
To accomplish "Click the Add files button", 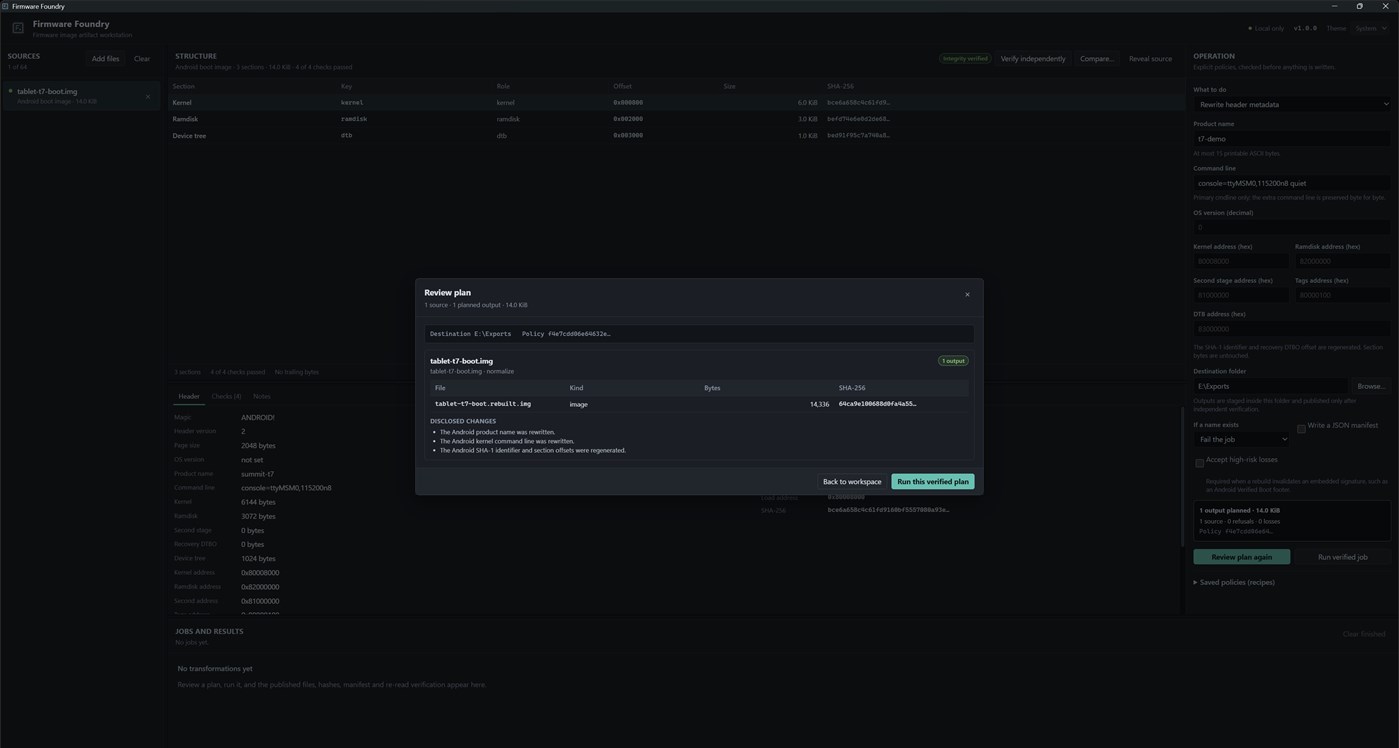I will (x=105, y=59).
